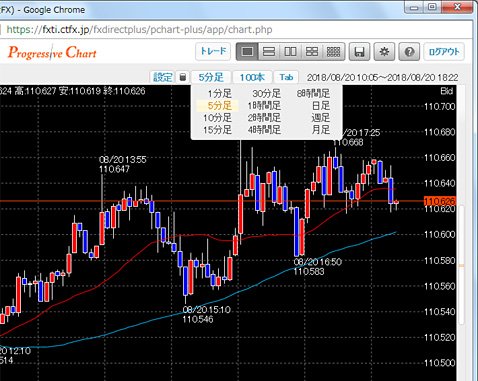Open the 設定 chart settings button
The width and height of the screenshot is (478, 381).
click(x=162, y=77)
